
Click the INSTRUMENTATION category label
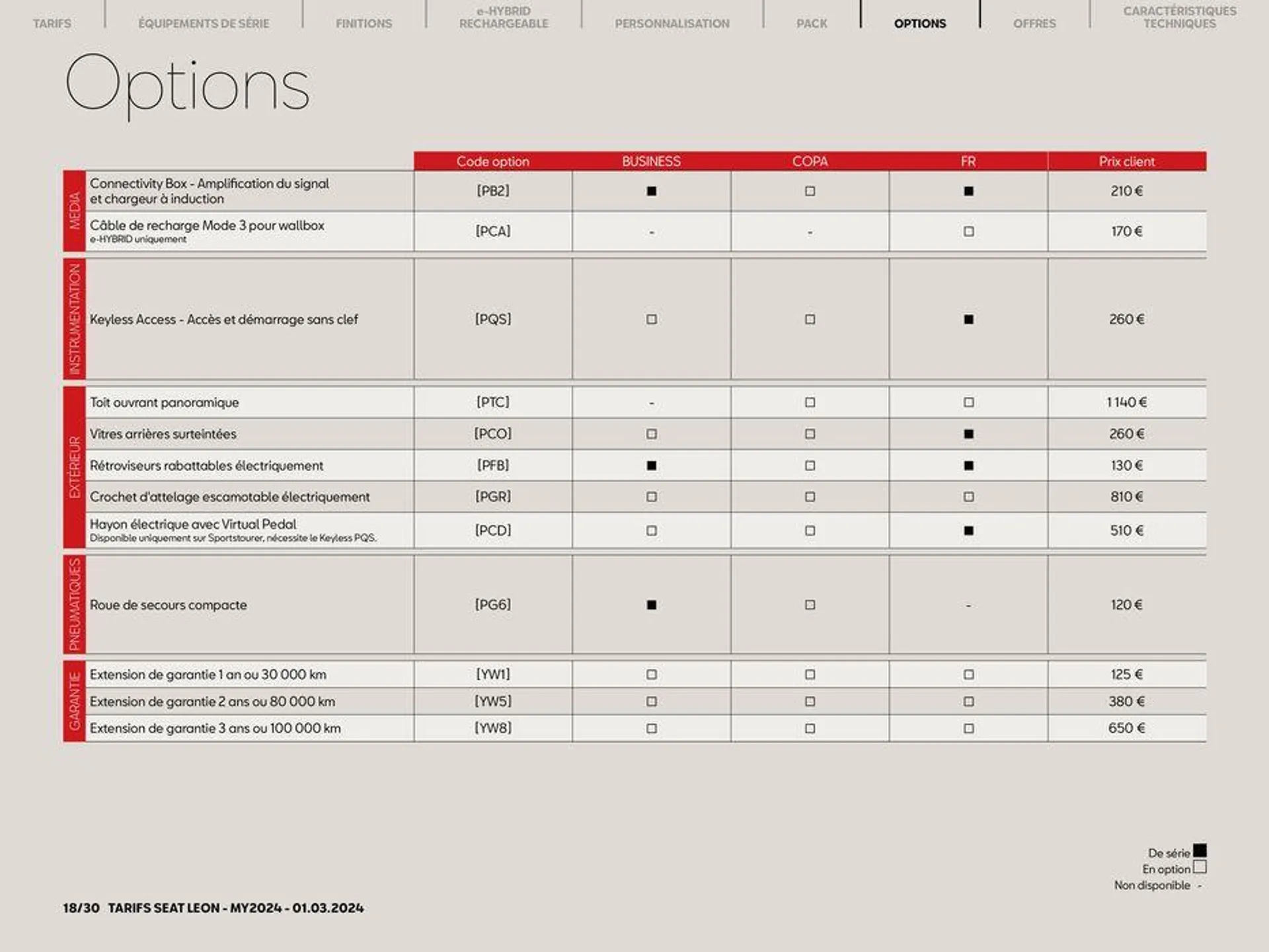75,319
